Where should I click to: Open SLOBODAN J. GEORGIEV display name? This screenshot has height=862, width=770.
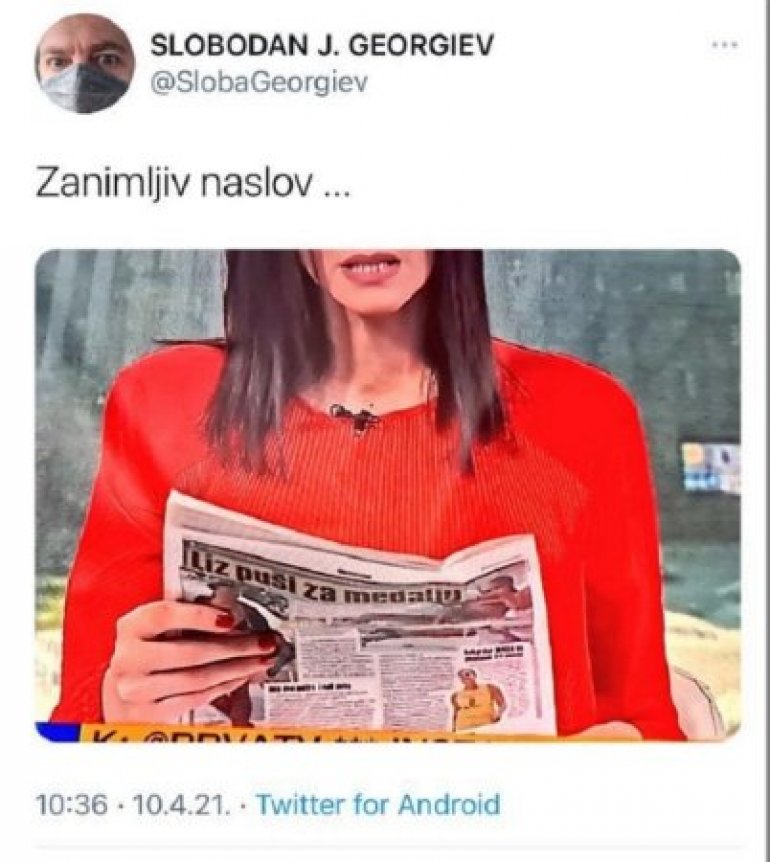pos(322,45)
